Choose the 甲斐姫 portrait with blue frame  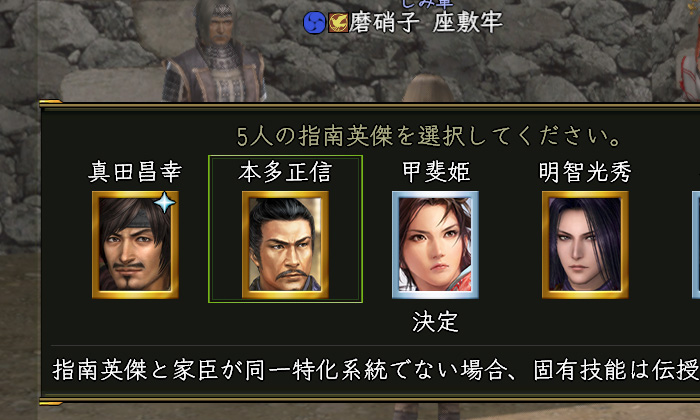coord(435,245)
